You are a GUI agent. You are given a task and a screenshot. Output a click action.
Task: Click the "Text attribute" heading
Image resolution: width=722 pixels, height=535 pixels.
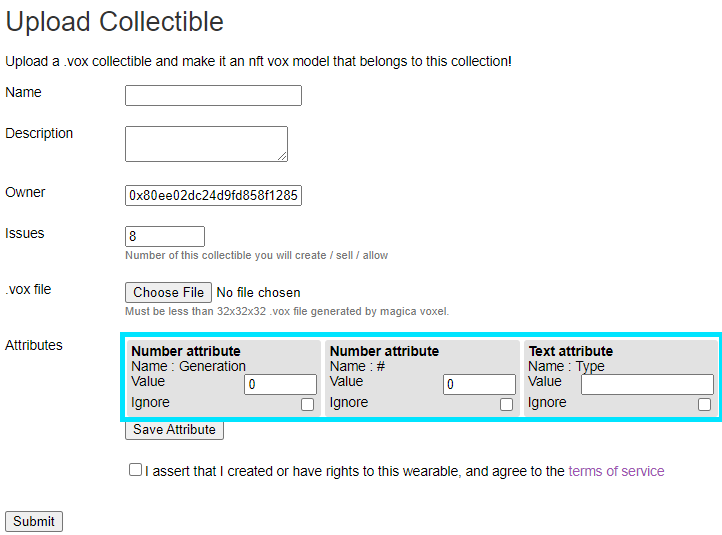[571, 351]
